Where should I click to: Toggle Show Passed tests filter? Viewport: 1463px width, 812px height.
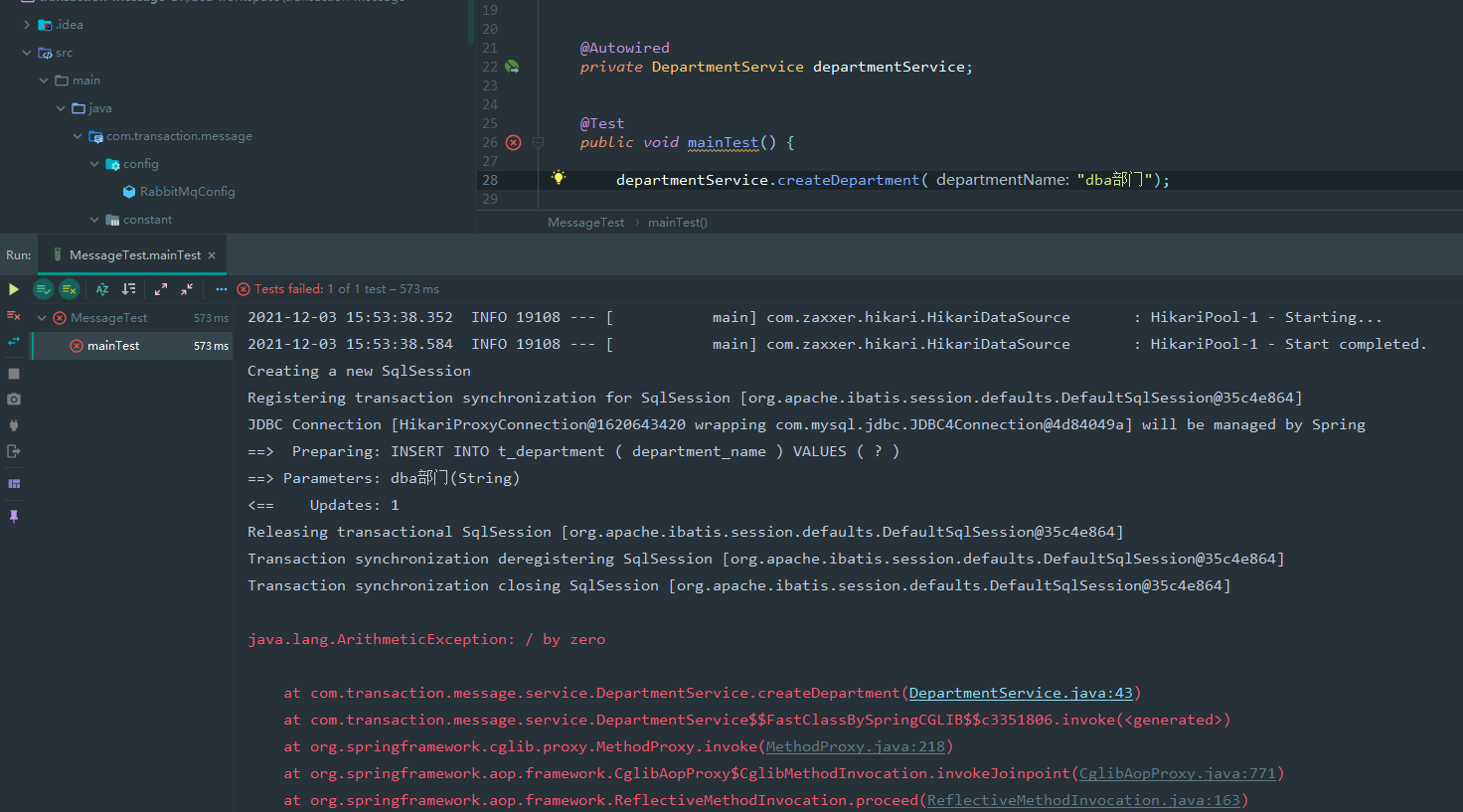tap(44, 289)
